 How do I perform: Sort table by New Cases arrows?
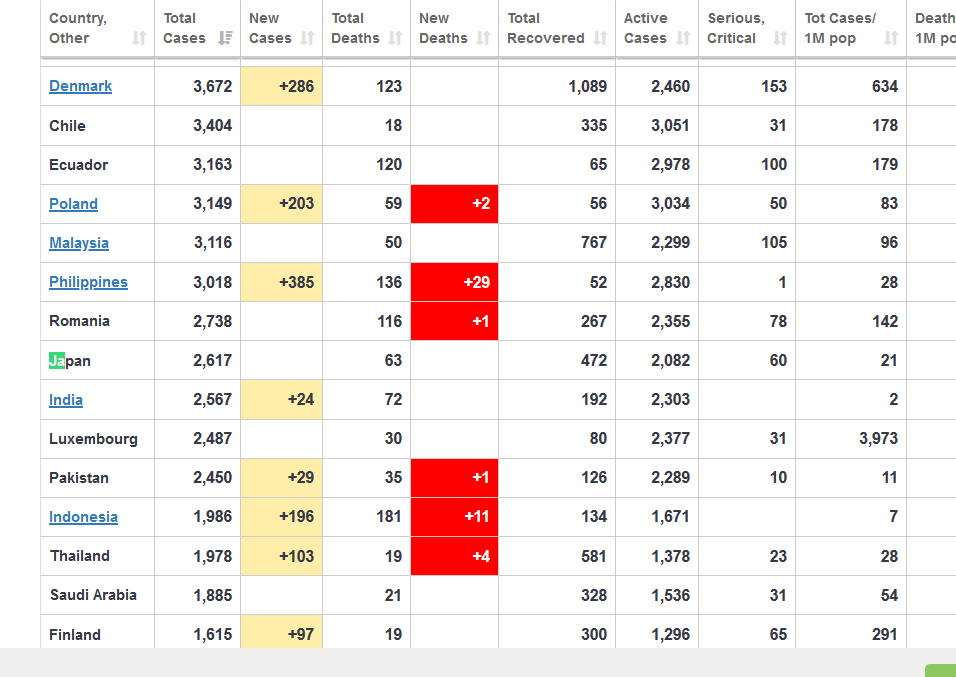pos(307,38)
